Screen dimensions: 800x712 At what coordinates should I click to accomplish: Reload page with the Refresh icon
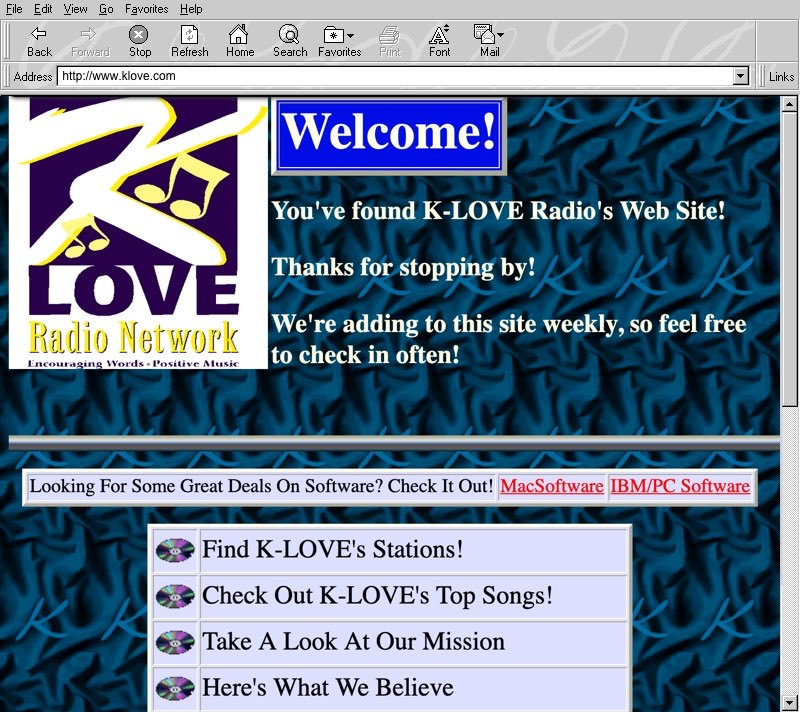pos(189,36)
